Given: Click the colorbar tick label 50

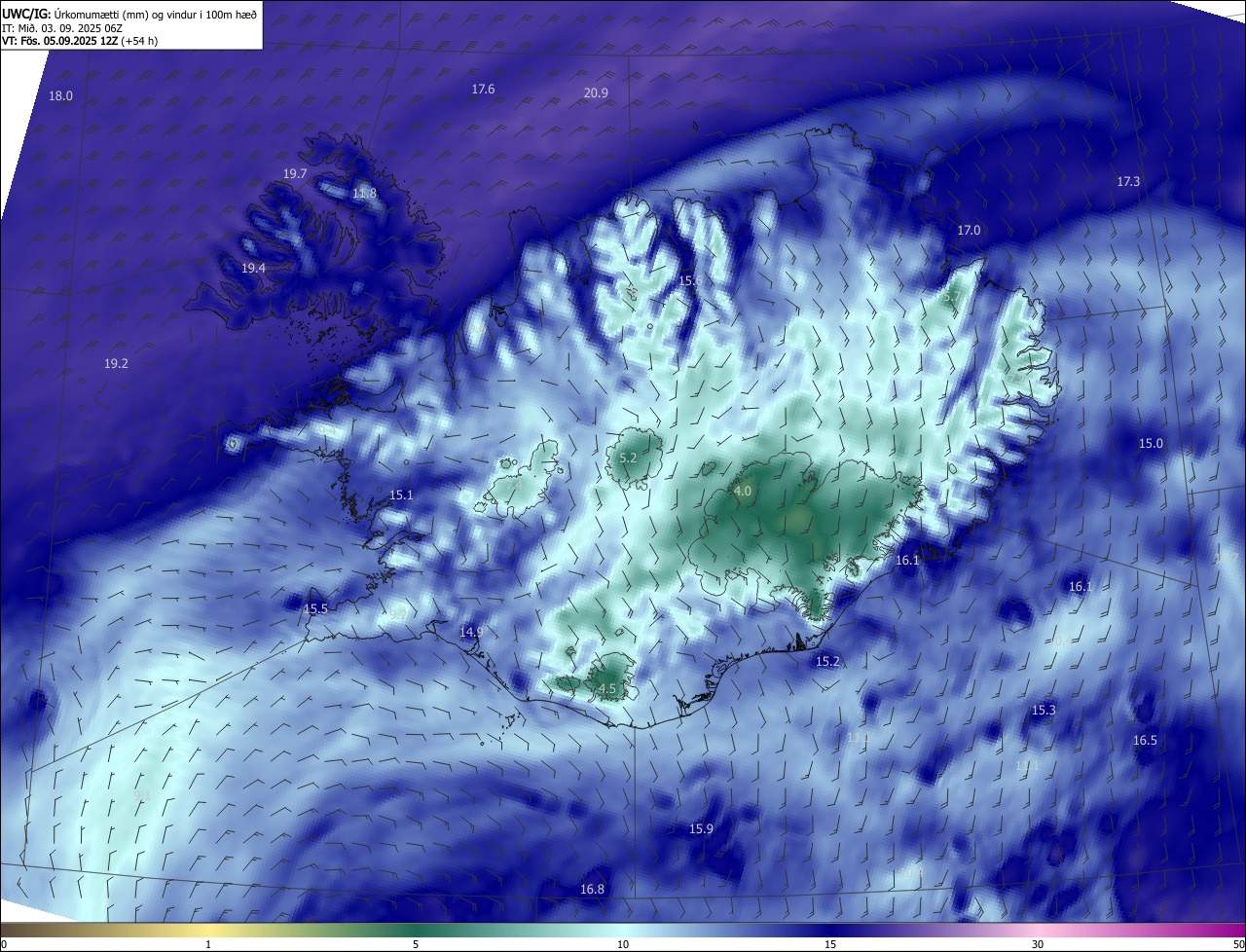Looking at the screenshot, I should tap(1238, 944).
